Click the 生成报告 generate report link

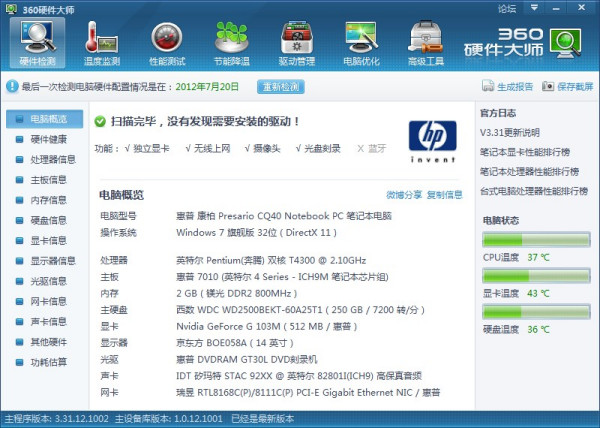click(x=507, y=86)
